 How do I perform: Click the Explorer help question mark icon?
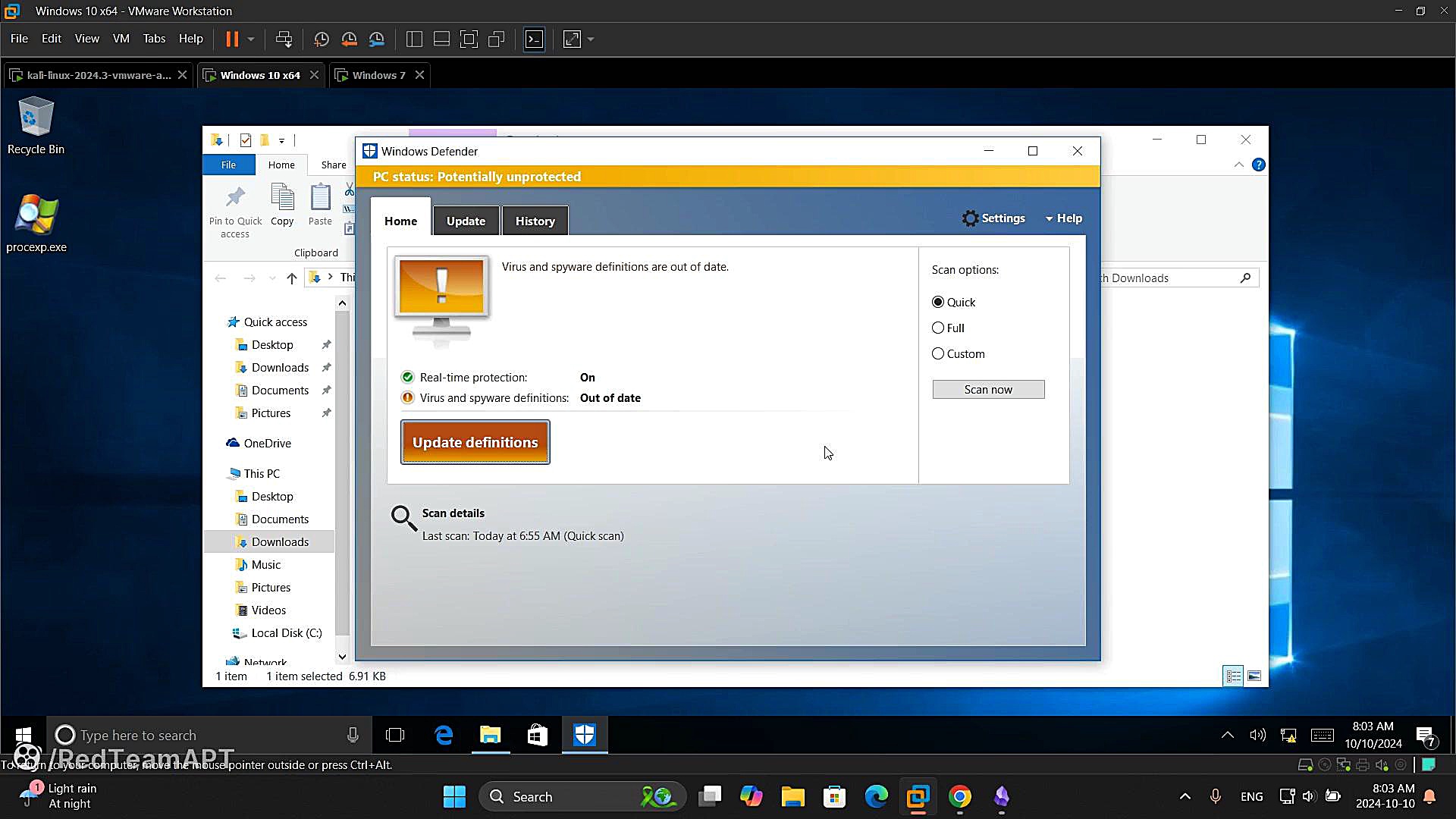click(1259, 165)
